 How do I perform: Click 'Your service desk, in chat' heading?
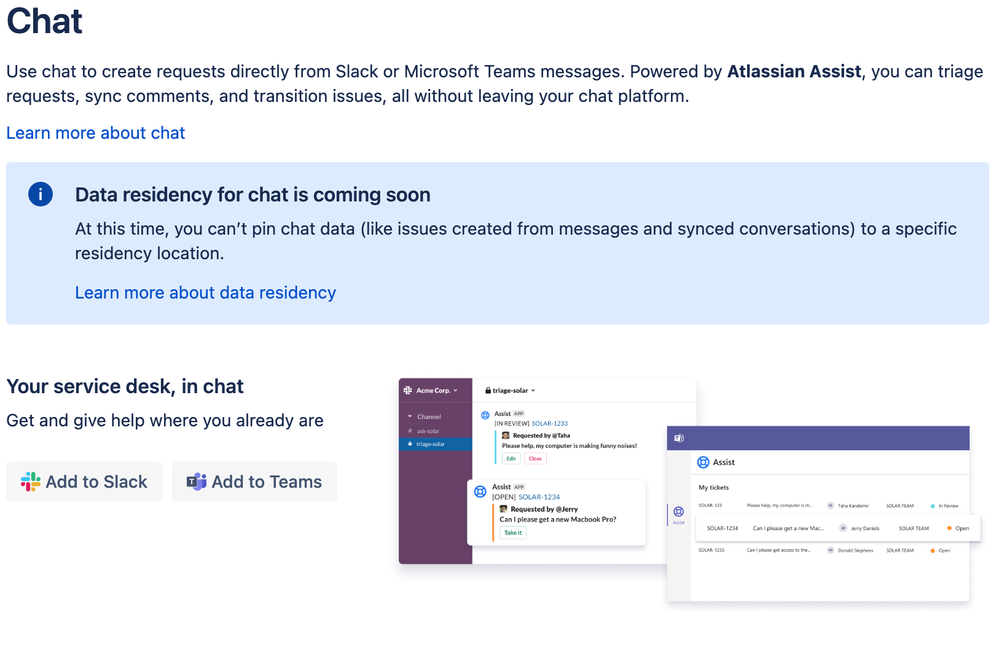[x=125, y=386]
